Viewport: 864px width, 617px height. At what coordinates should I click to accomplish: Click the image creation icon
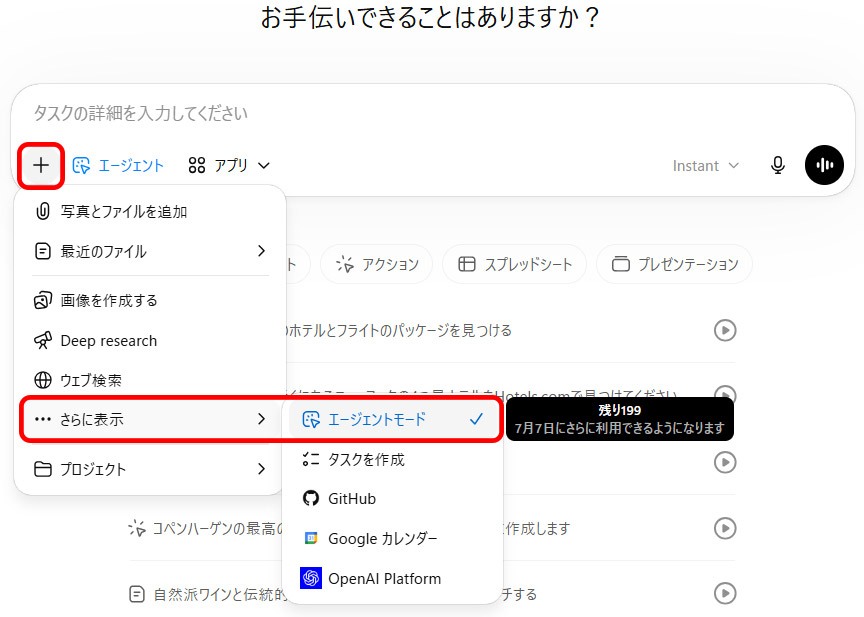(x=43, y=301)
